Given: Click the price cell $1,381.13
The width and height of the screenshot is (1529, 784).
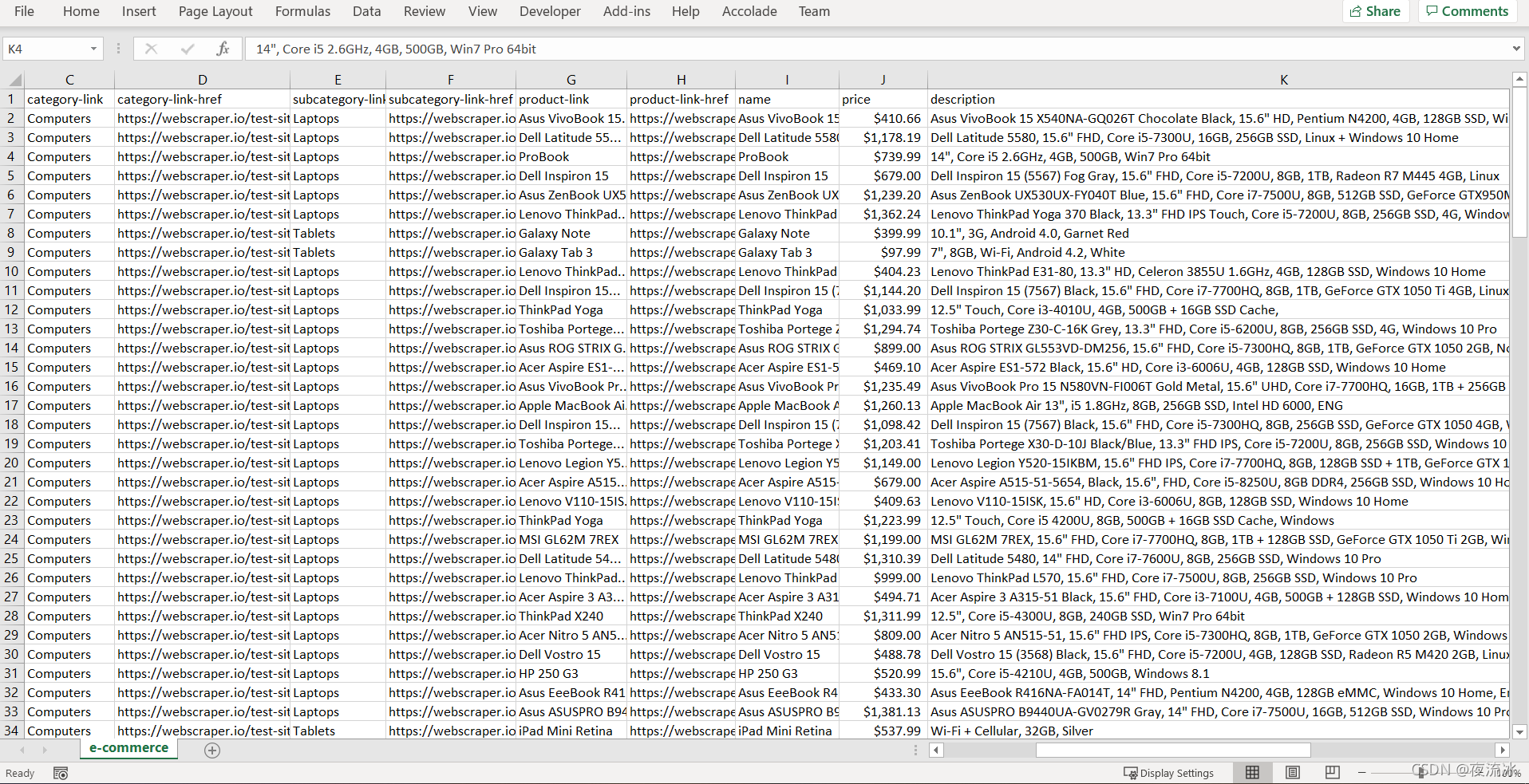Looking at the screenshot, I should click(x=883, y=711).
